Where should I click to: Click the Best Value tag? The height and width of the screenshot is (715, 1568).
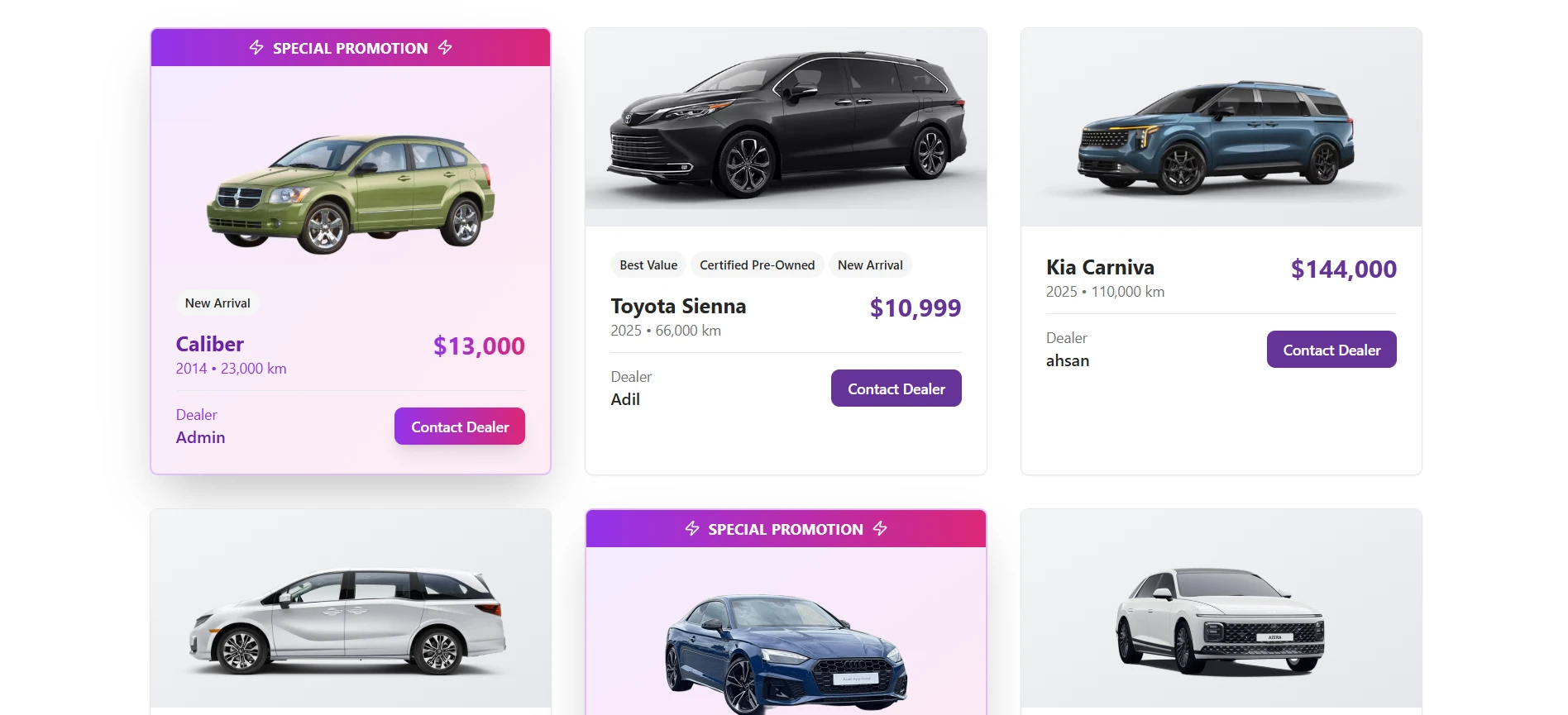(648, 265)
